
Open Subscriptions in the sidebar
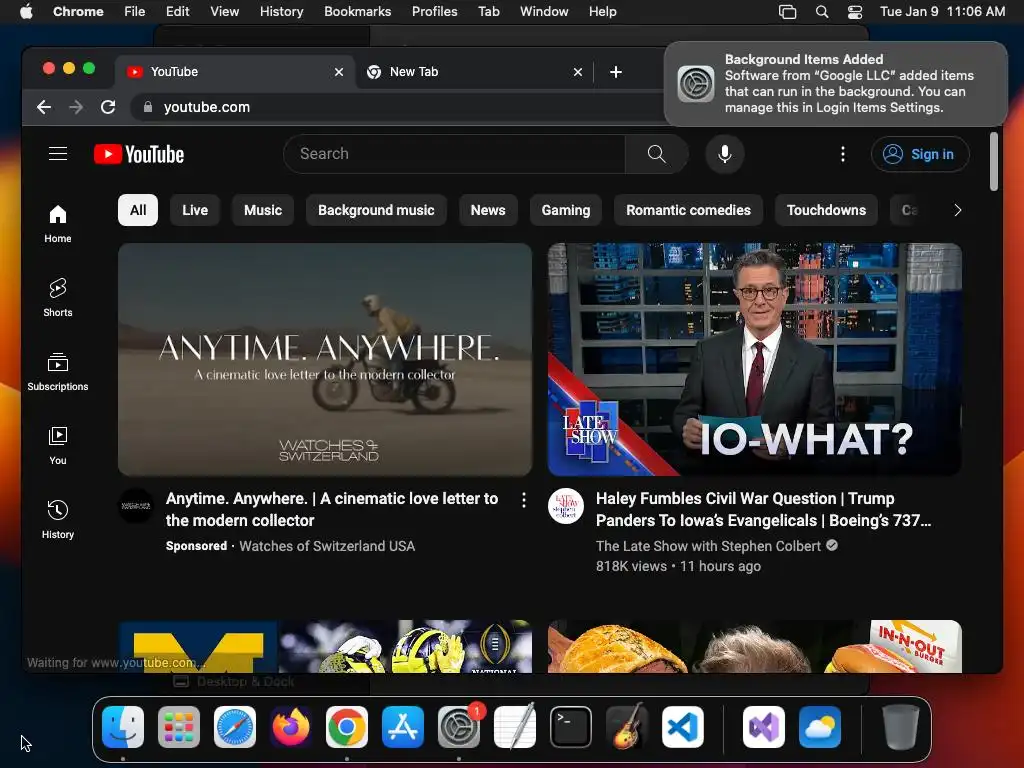tap(57, 372)
